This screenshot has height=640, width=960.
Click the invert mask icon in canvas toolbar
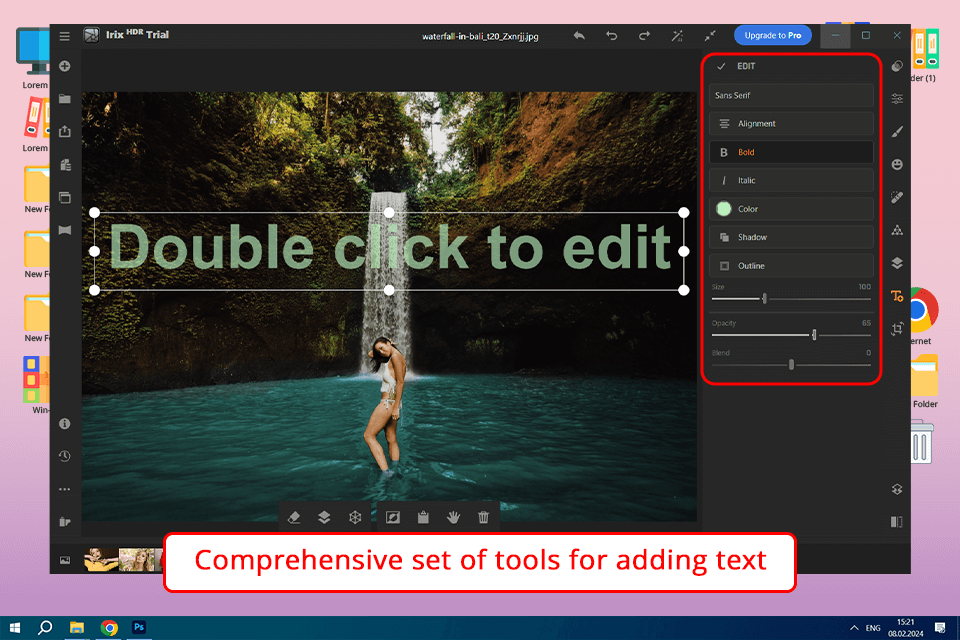pyautogui.click(x=392, y=518)
